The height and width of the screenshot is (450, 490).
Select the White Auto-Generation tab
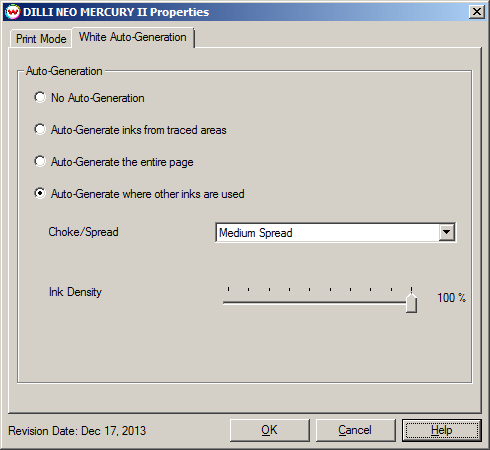click(x=133, y=37)
